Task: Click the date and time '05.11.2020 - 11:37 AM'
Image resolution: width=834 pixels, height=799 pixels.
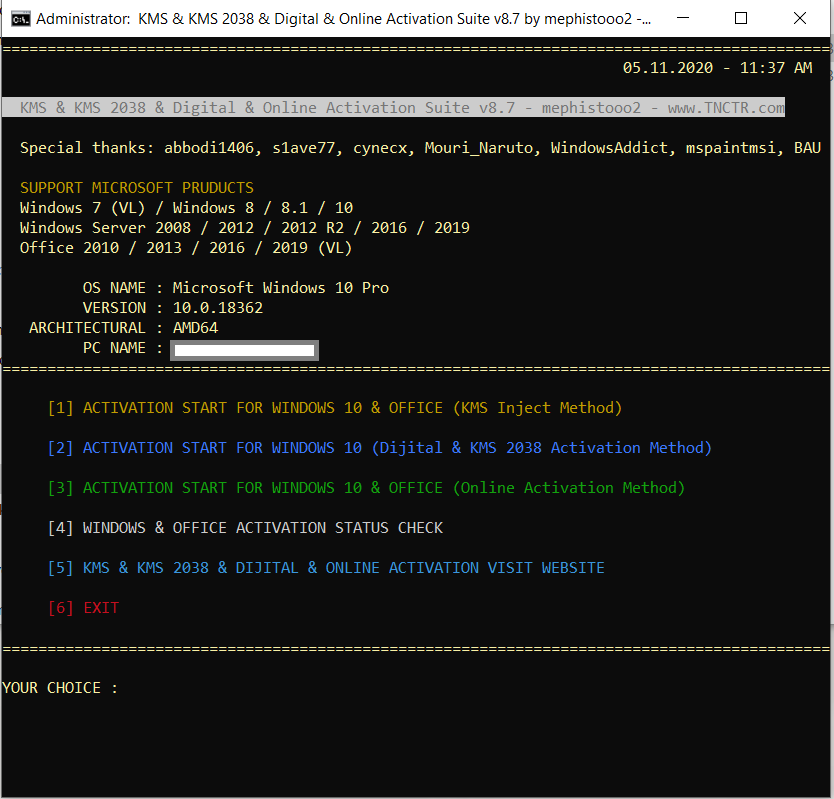Action: pos(718,68)
